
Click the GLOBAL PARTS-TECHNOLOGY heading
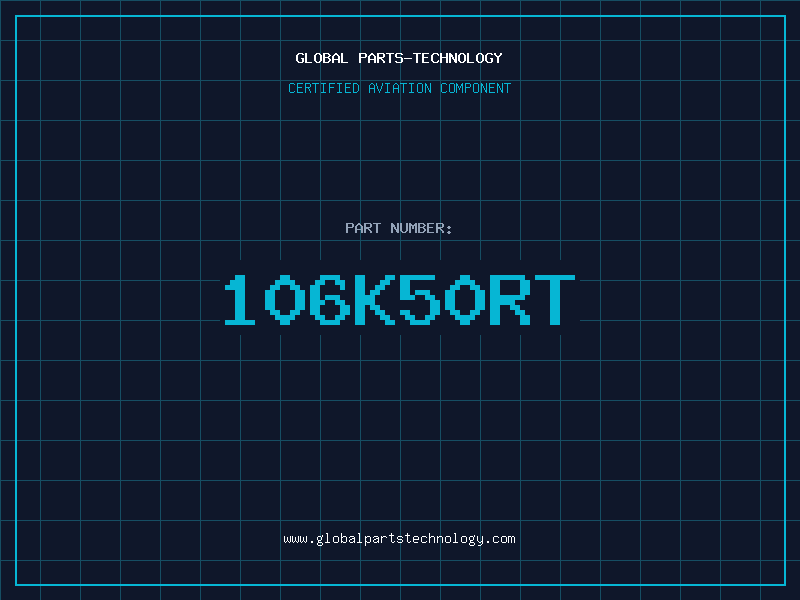[399, 58]
